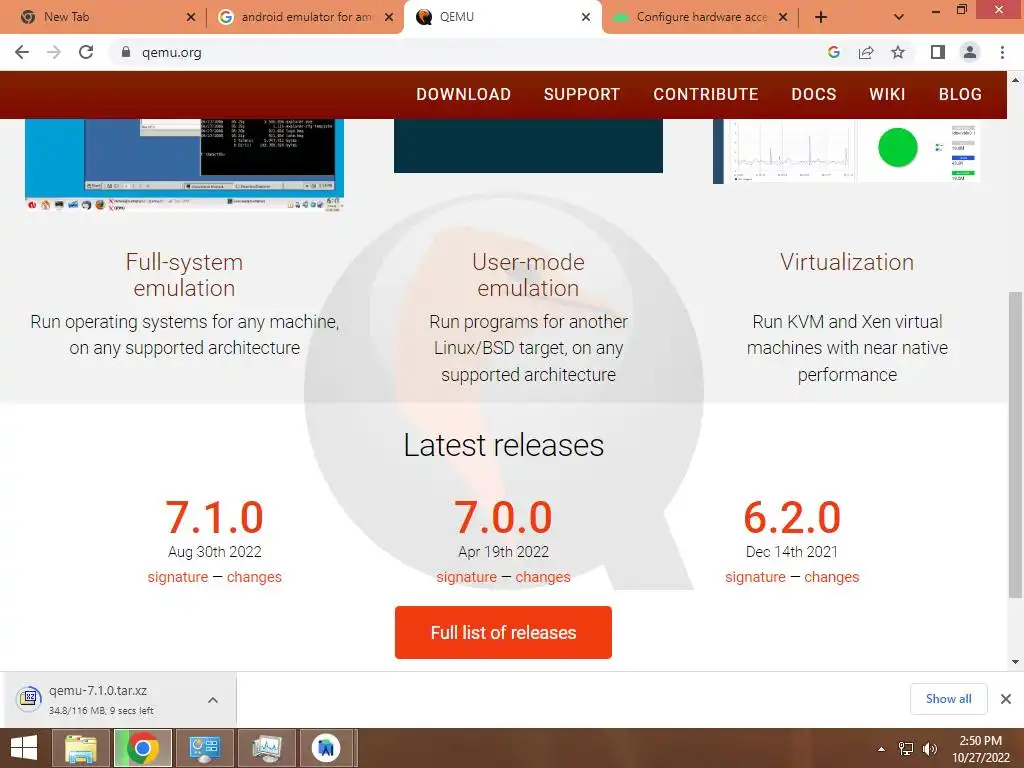Click the Google icon in address bar
The image size is (1024, 768).
coord(833,52)
